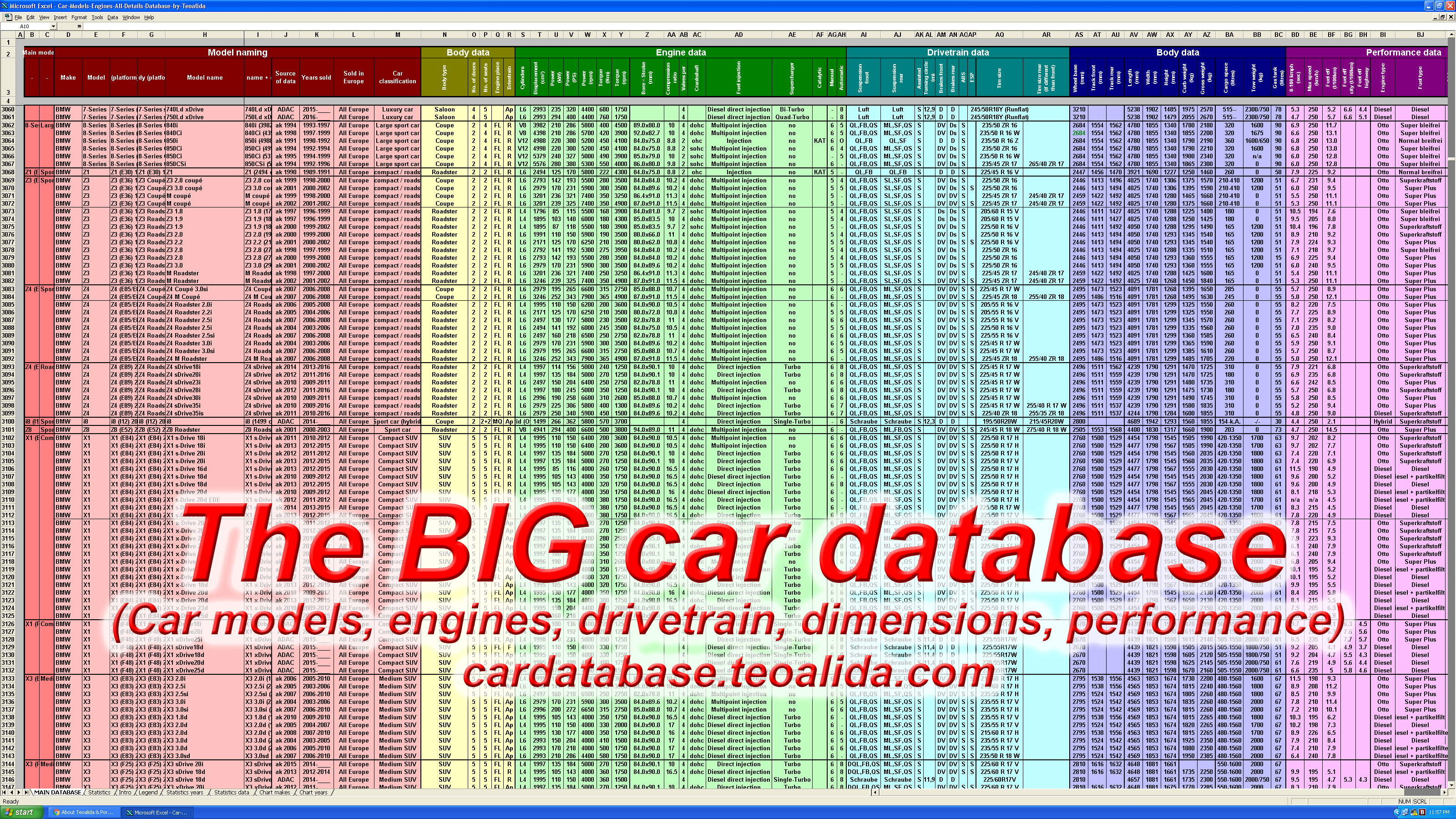This screenshot has width=1456, height=819.
Task: Switch to the Intro sheet tab
Action: (x=125, y=793)
